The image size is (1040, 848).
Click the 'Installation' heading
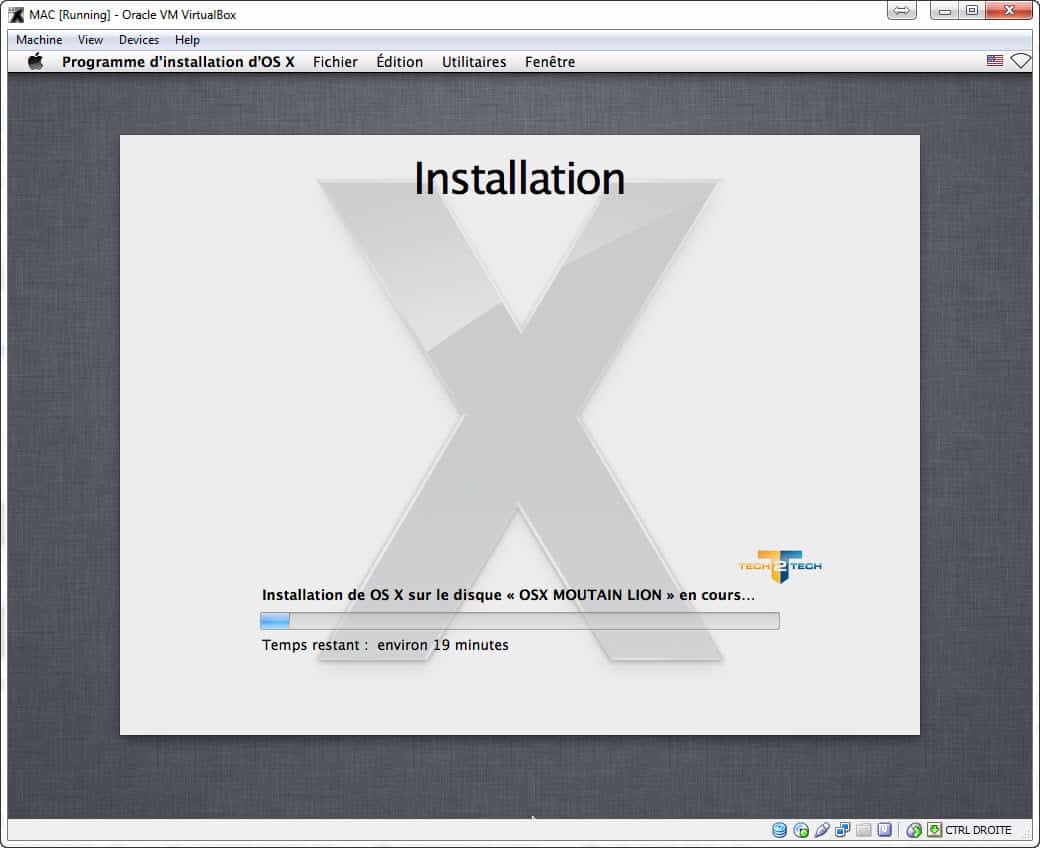[x=519, y=179]
